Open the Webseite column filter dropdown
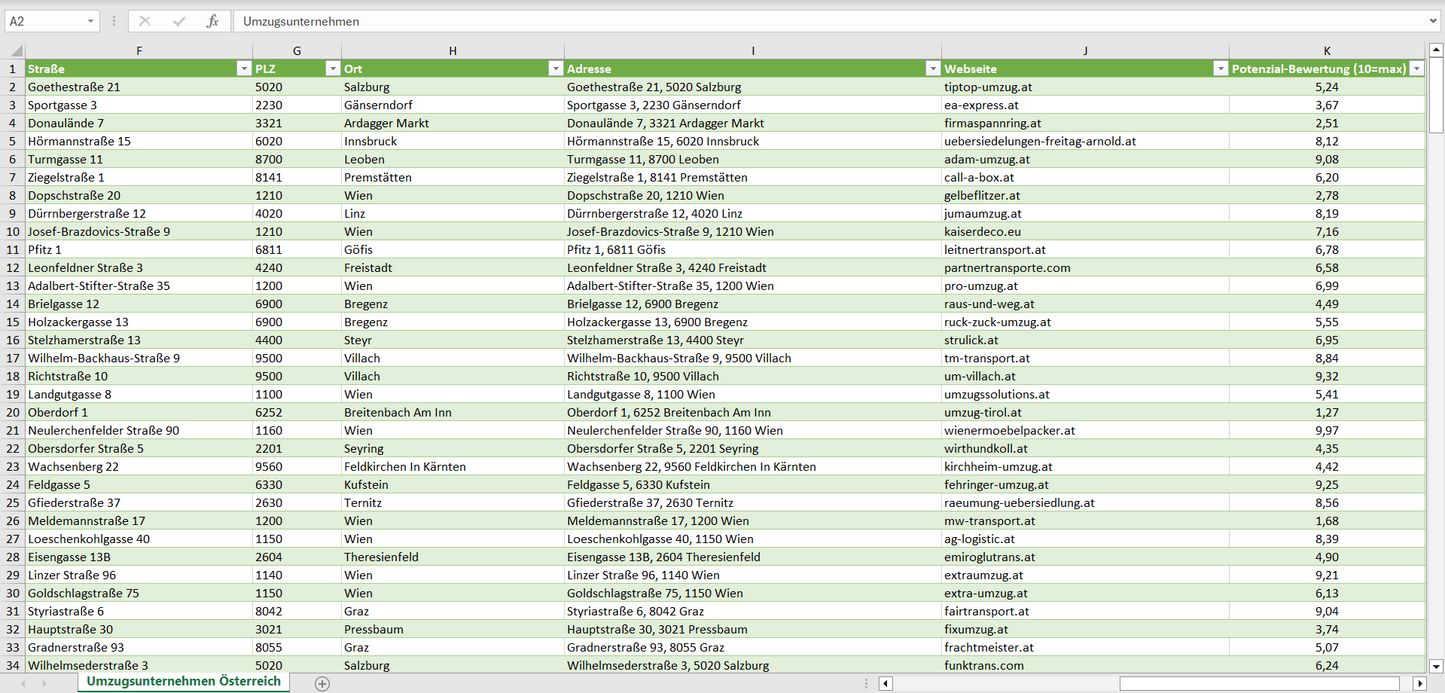This screenshot has height=693, width=1445. (1220, 69)
